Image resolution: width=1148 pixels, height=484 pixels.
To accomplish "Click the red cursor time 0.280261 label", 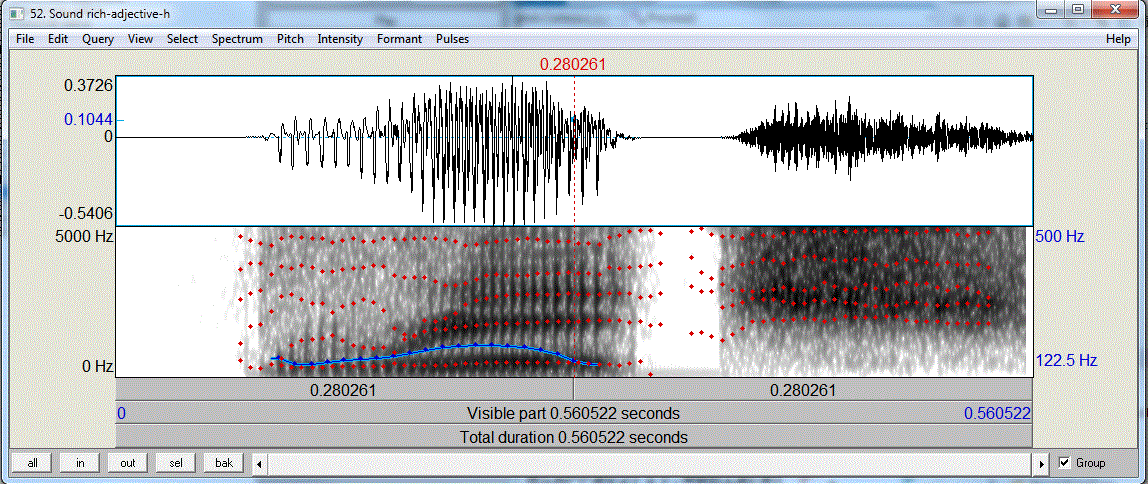I will pyautogui.click(x=573, y=64).
